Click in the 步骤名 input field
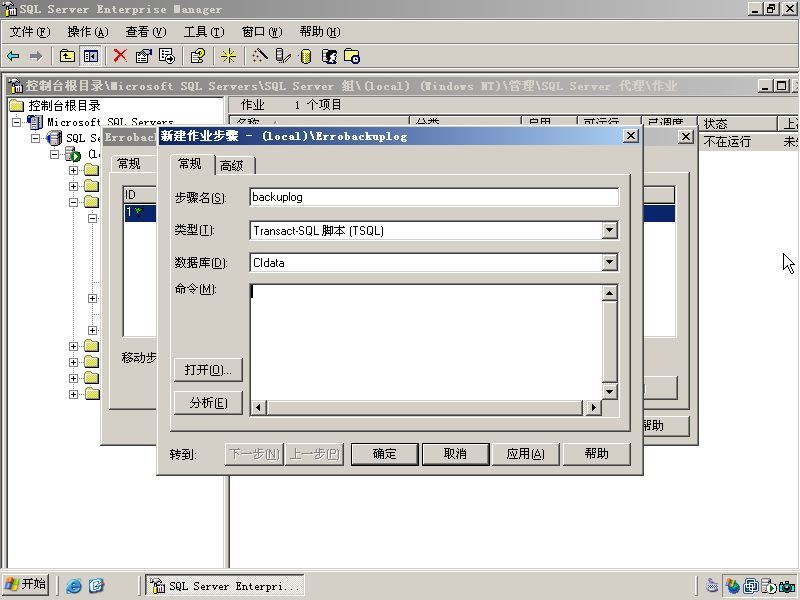 pyautogui.click(x=434, y=197)
